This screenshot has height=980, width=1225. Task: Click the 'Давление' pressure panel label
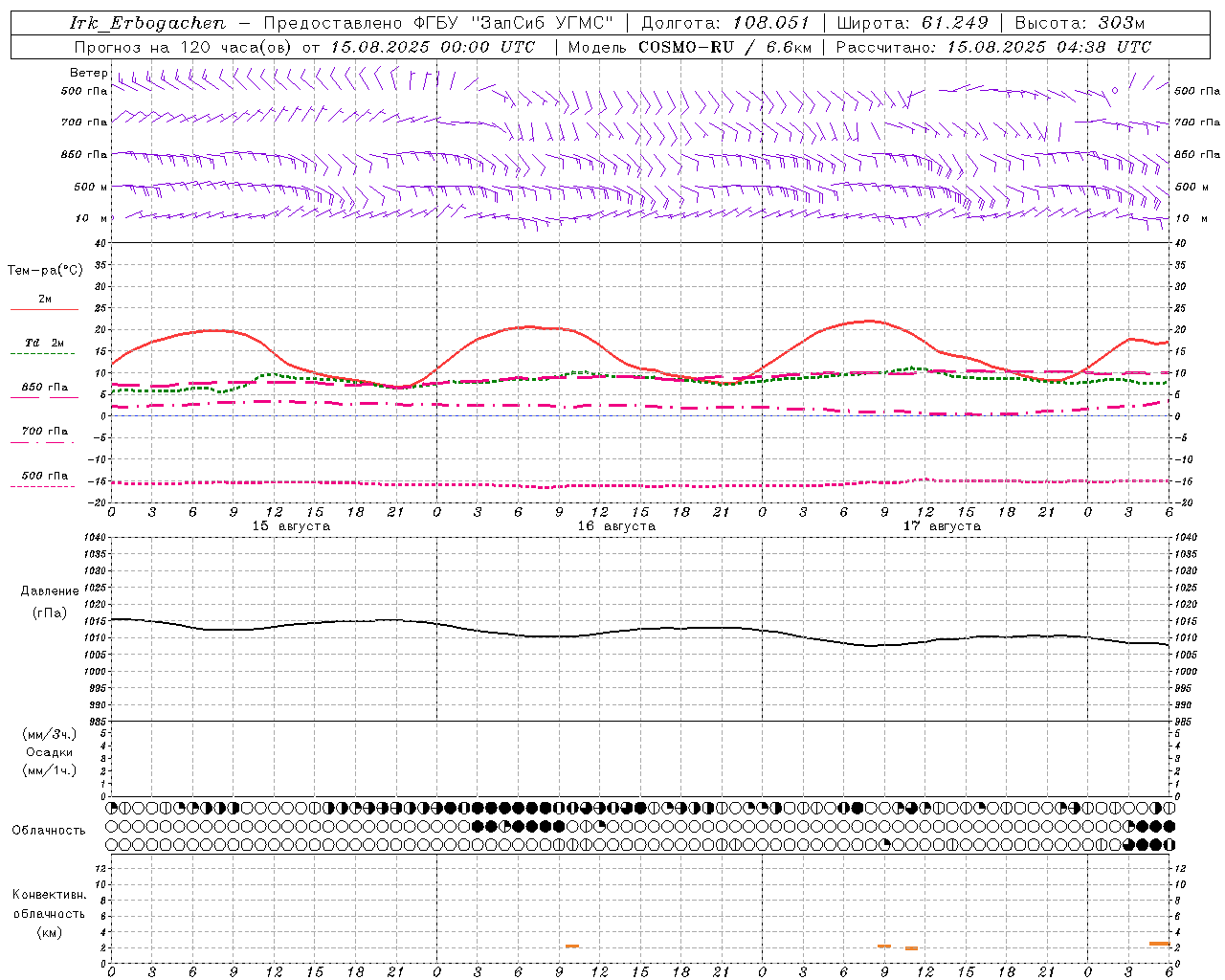[50, 591]
